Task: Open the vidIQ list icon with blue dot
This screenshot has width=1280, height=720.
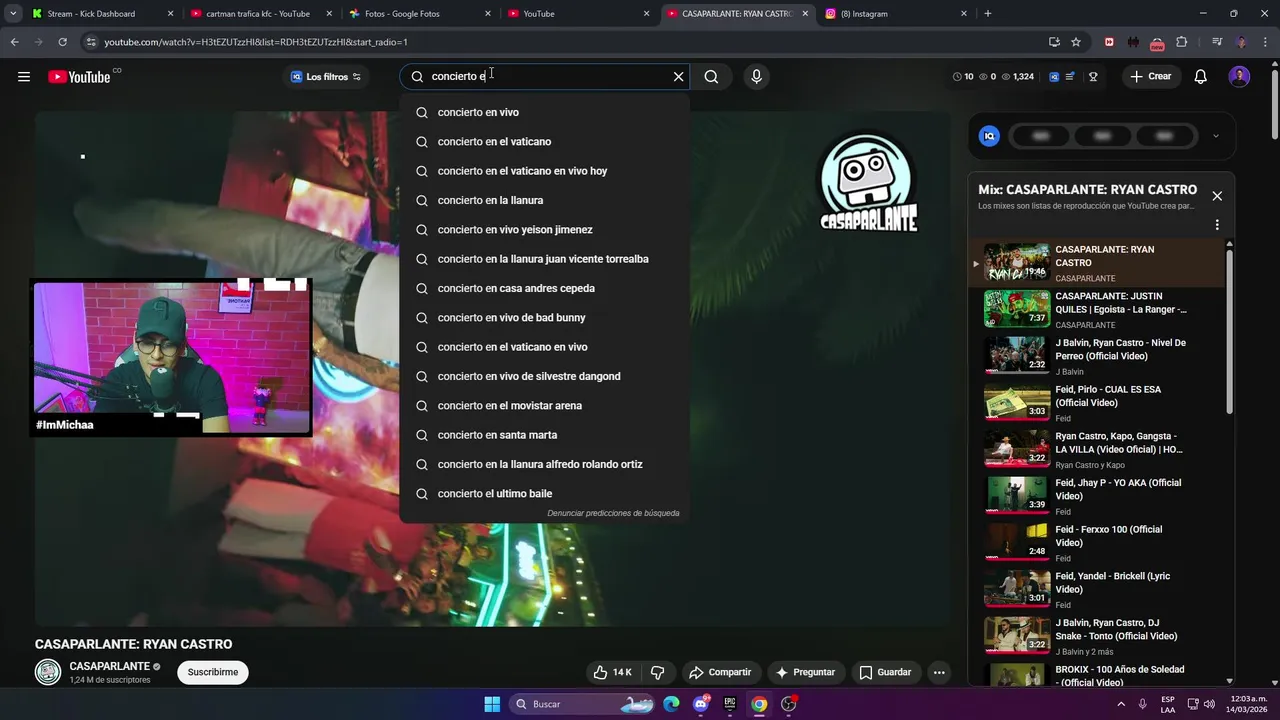Action: click(x=1070, y=77)
